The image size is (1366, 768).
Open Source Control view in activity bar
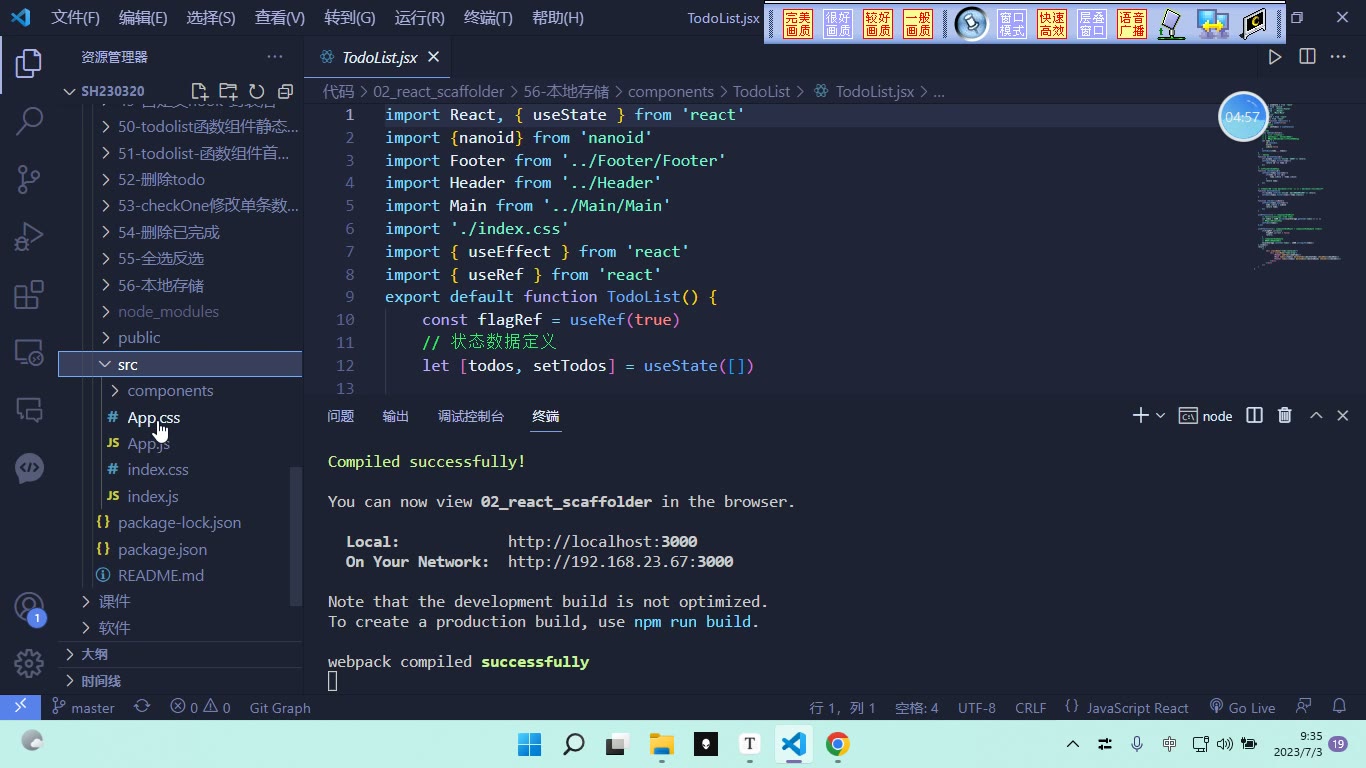pyautogui.click(x=29, y=179)
